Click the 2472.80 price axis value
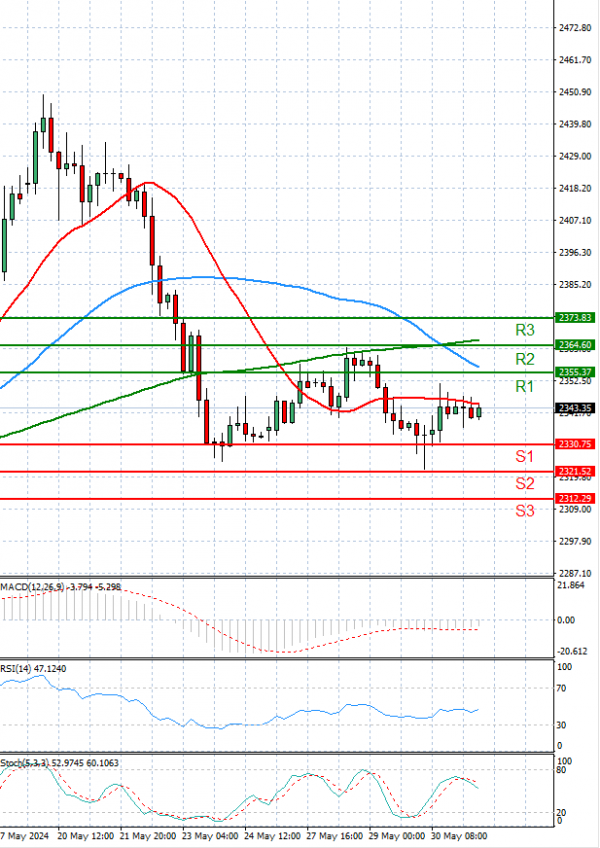Viewport: 600px width, 848px height. tap(575, 28)
